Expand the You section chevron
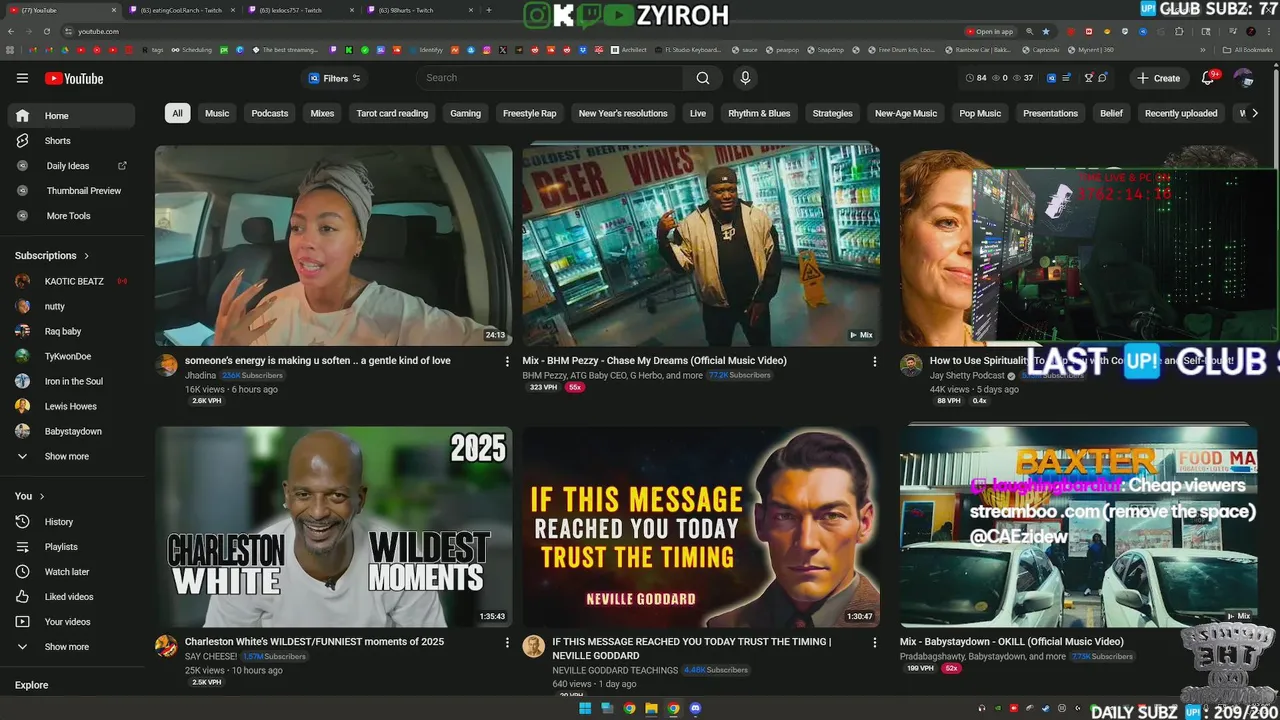Screen dimensions: 1280x720 (x=42, y=496)
